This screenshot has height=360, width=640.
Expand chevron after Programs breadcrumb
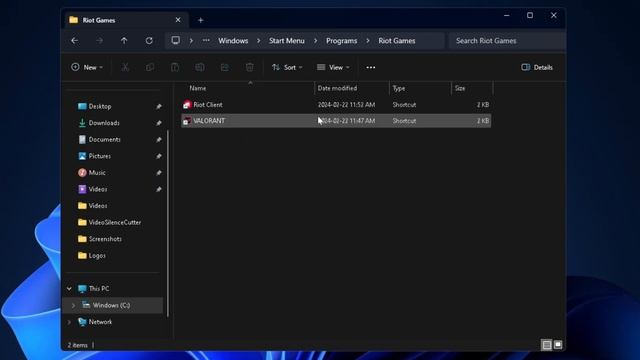click(368, 41)
